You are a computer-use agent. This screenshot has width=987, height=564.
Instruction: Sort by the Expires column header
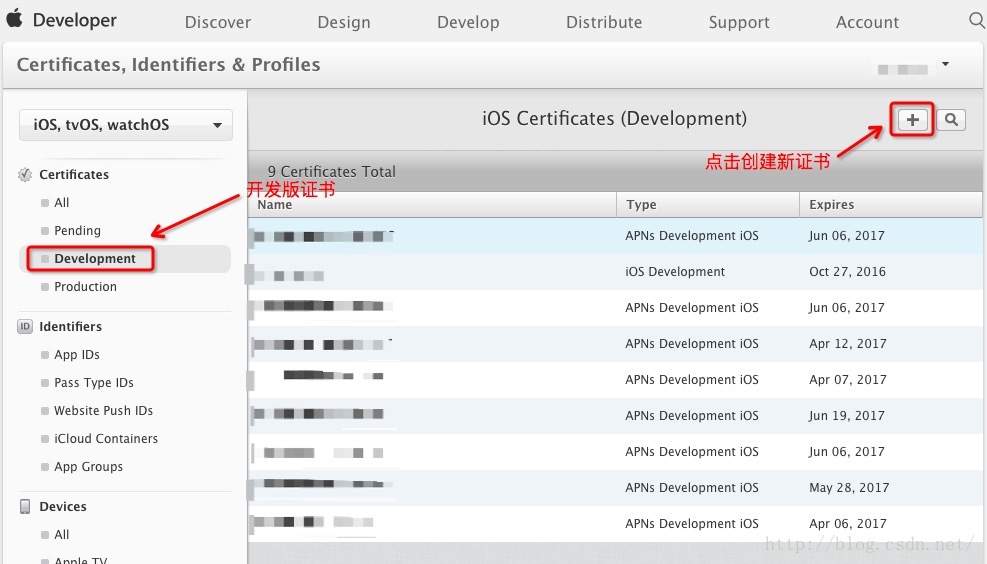click(x=891, y=205)
